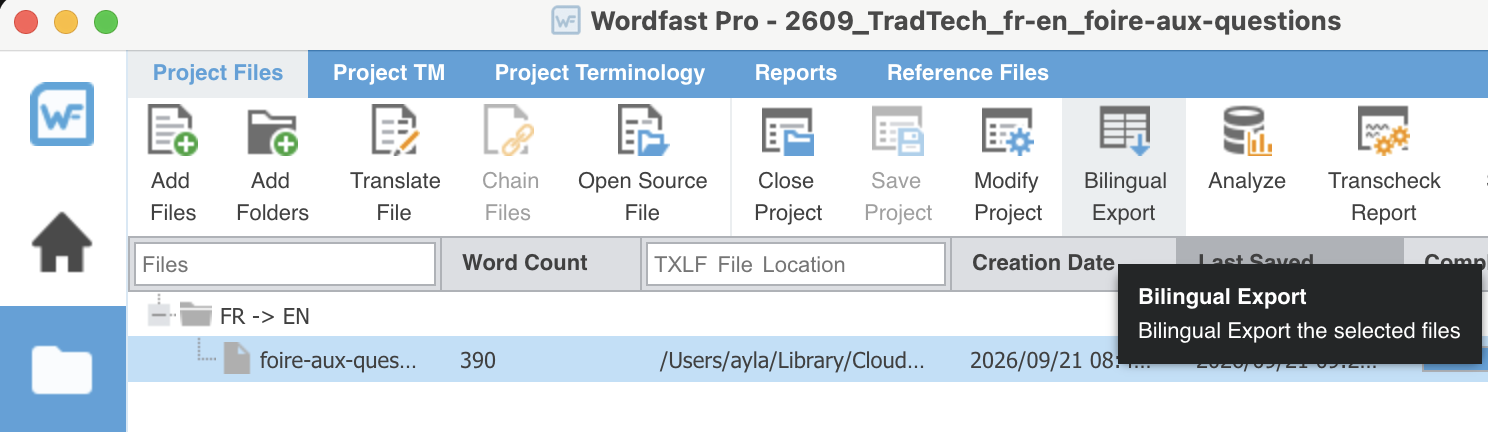Click the TXLF File Location filter field
The height and width of the screenshot is (432, 1488).
(796, 264)
